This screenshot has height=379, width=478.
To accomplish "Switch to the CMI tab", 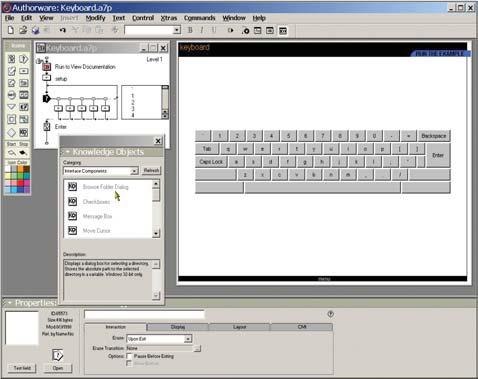I will point(302,327).
